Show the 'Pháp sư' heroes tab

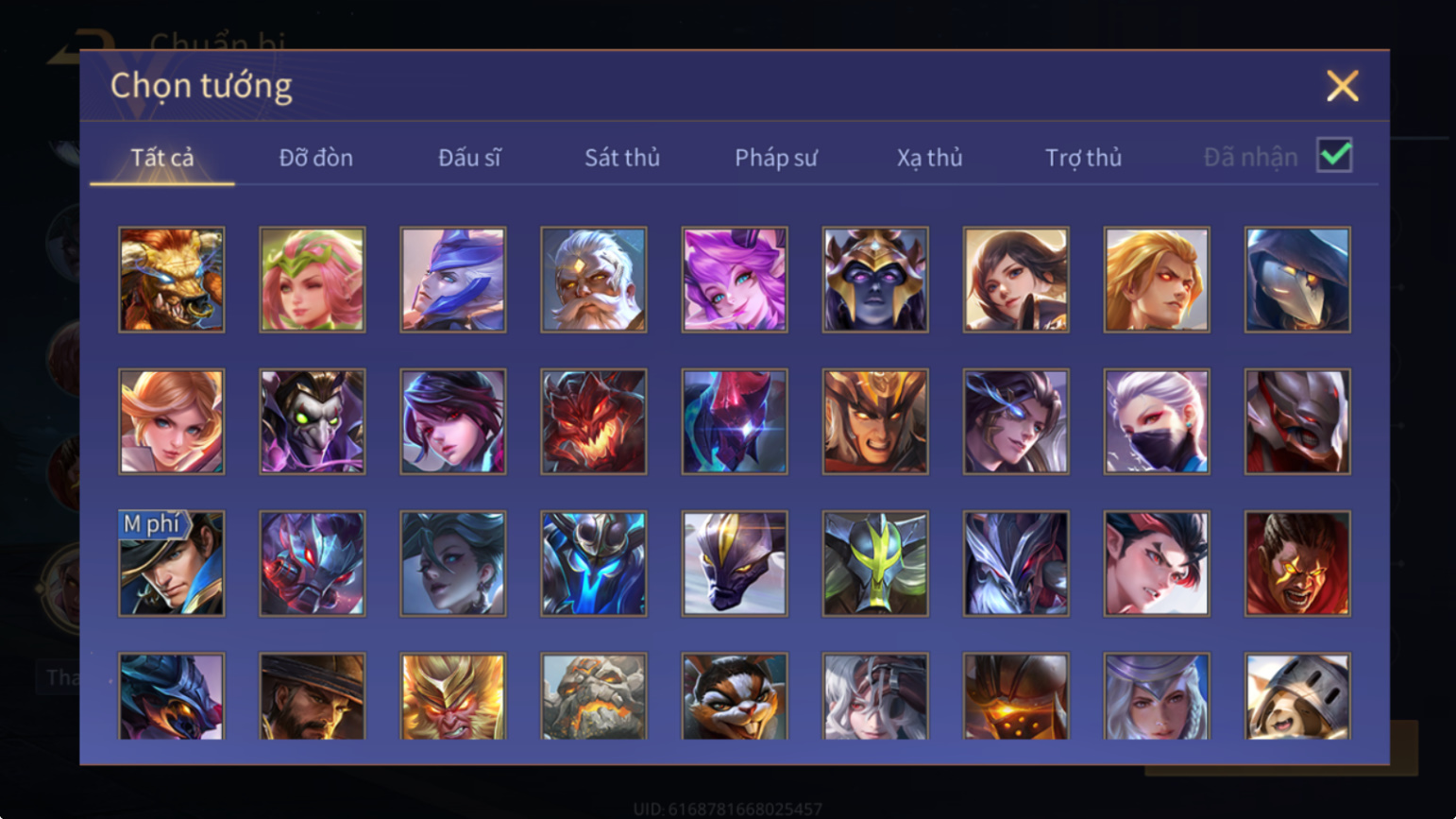coord(776,158)
